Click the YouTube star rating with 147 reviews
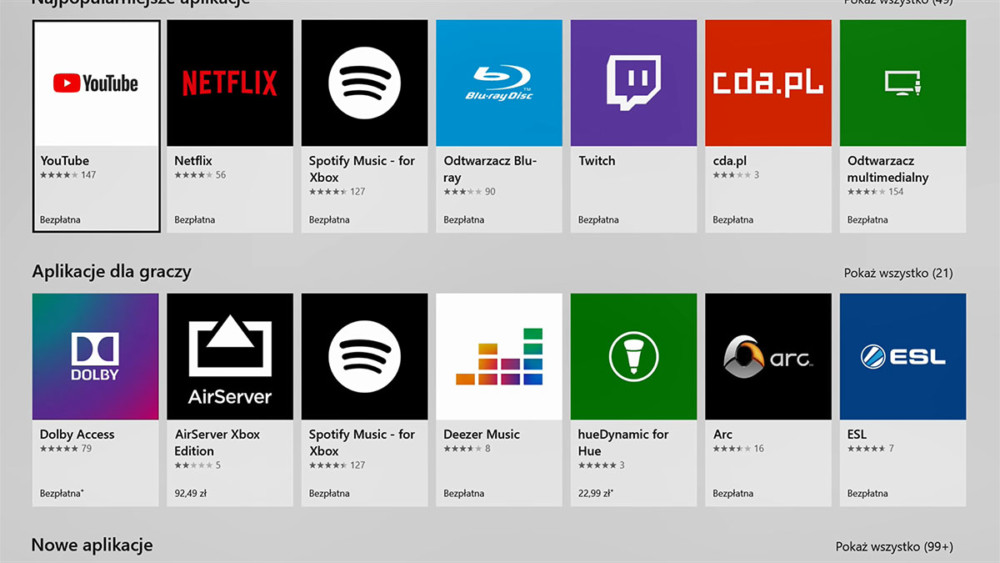 tap(68, 175)
